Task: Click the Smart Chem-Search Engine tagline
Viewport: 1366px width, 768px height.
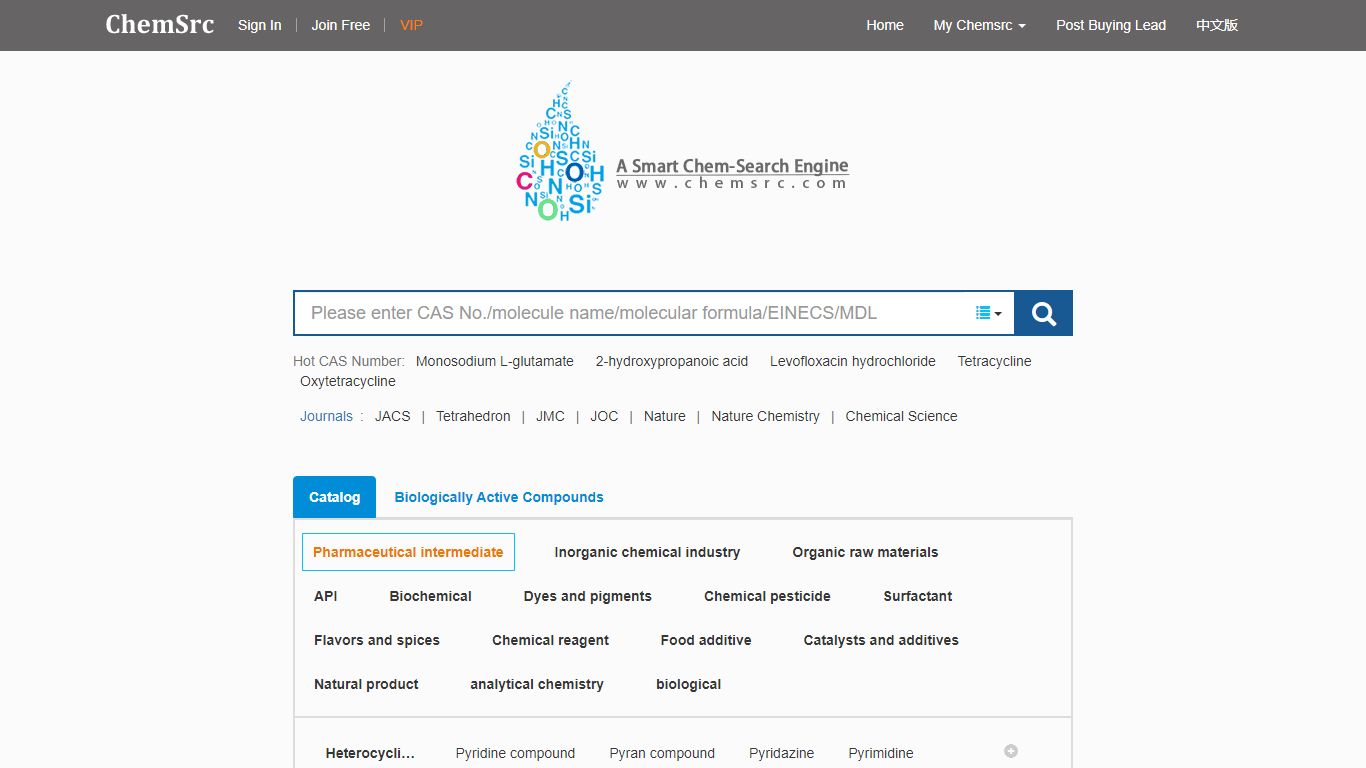Action: (732, 166)
